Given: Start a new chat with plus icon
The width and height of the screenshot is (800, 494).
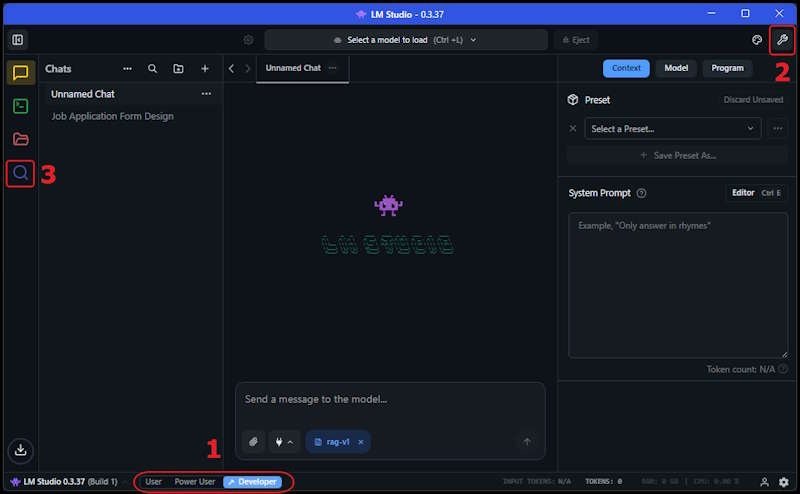Looking at the screenshot, I should pos(205,68).
